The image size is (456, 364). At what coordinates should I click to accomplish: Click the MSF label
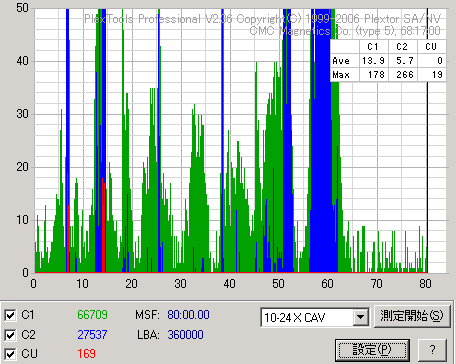point(147,315)
